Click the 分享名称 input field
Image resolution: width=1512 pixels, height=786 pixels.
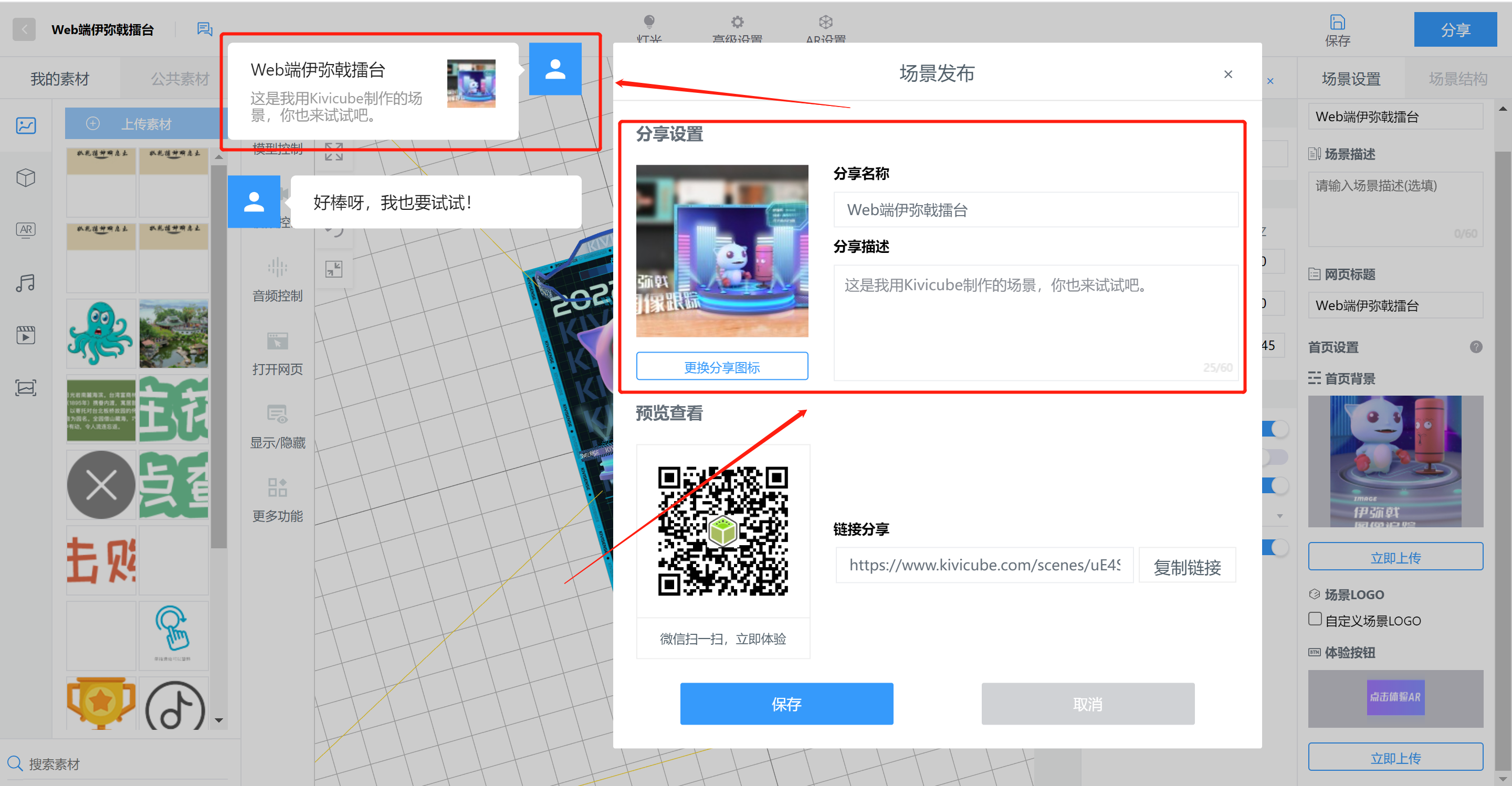1035,210
